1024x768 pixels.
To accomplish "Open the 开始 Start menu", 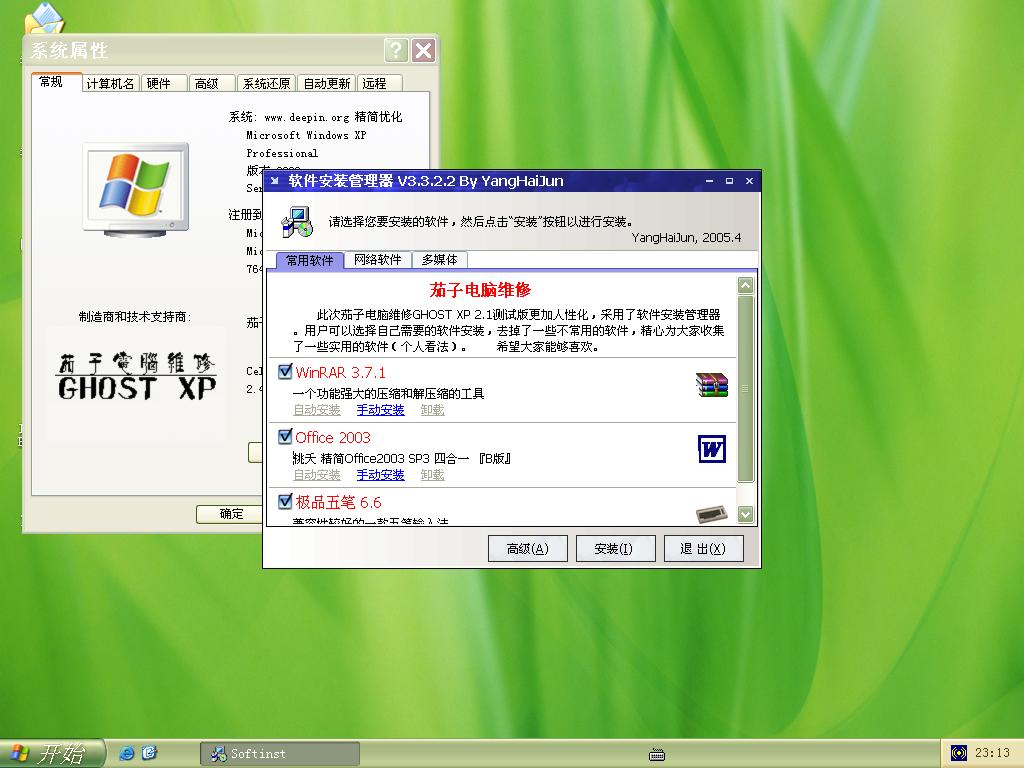I will coord(52,754).
